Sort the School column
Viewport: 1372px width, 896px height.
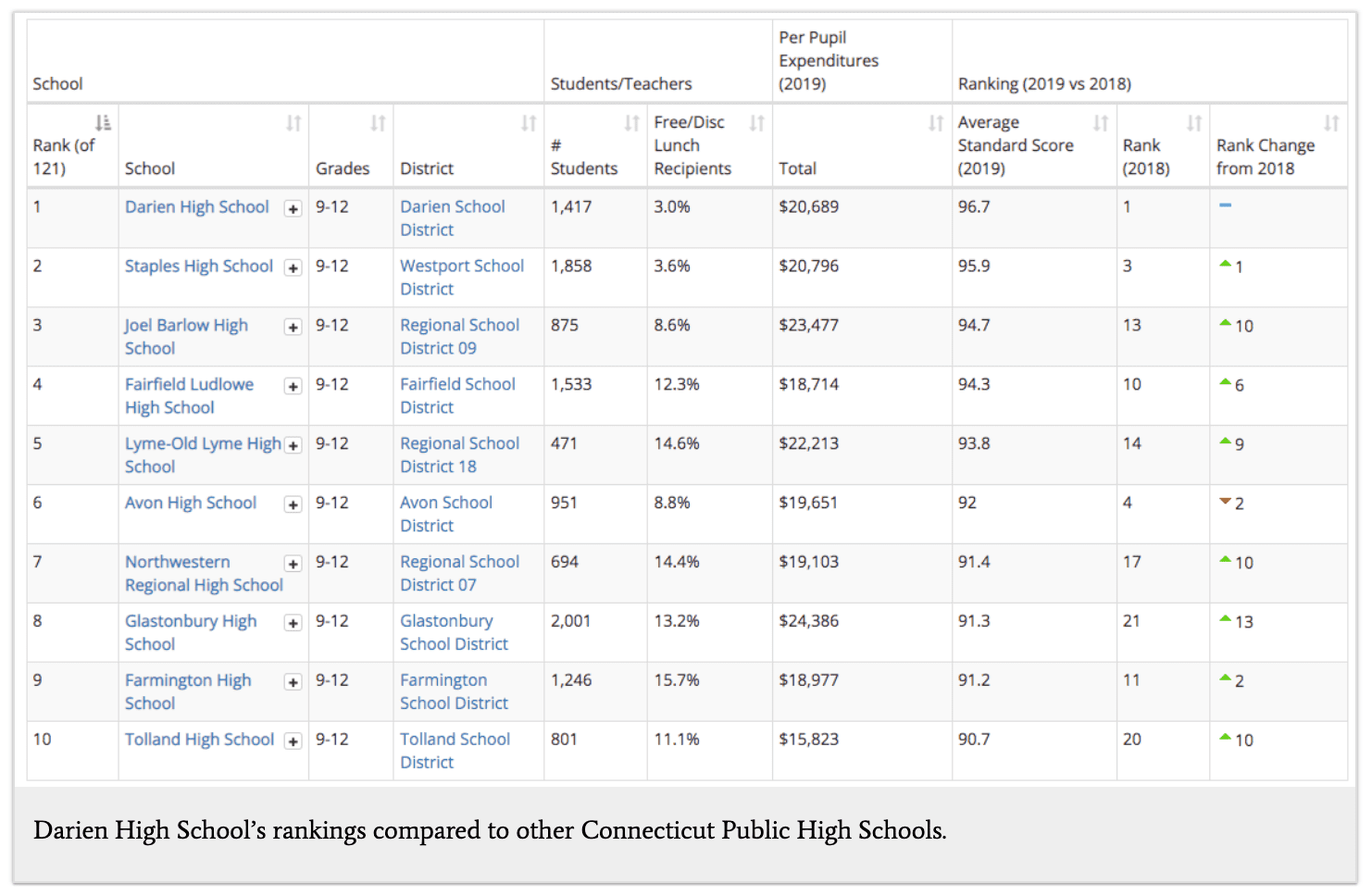[x=293, y=121]
